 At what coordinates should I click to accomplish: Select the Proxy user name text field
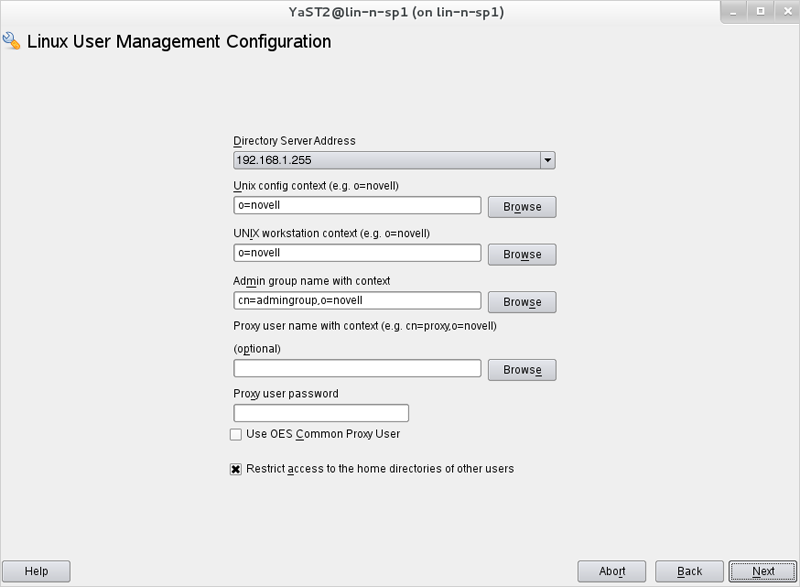pos(357,369)
